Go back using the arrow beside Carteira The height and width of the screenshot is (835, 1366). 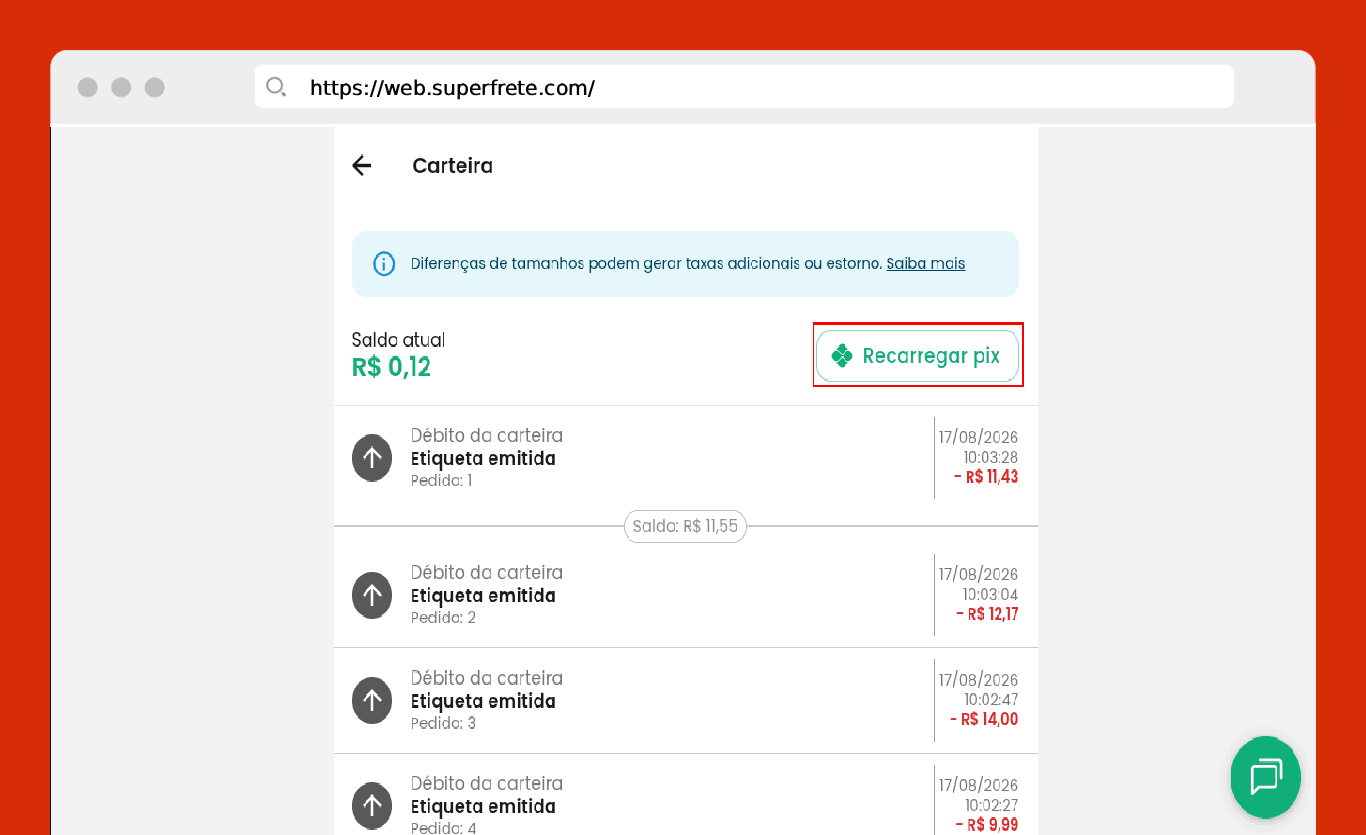click(361, 166)
